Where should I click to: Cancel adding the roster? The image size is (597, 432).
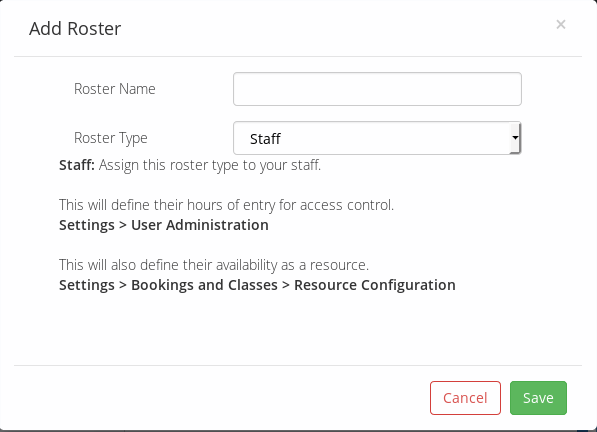tap(465, 398)
